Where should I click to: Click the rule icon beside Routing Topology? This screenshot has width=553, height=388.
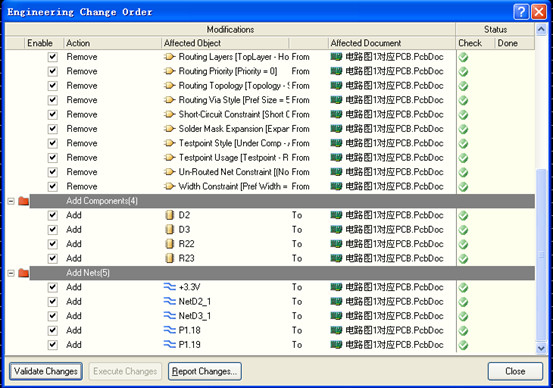170,86
